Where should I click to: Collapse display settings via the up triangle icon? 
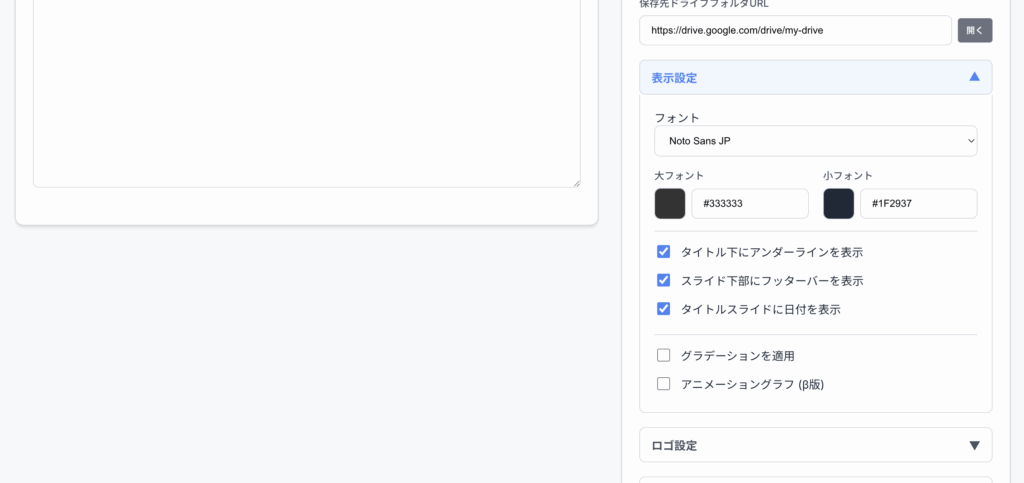(x=974, y=77)
